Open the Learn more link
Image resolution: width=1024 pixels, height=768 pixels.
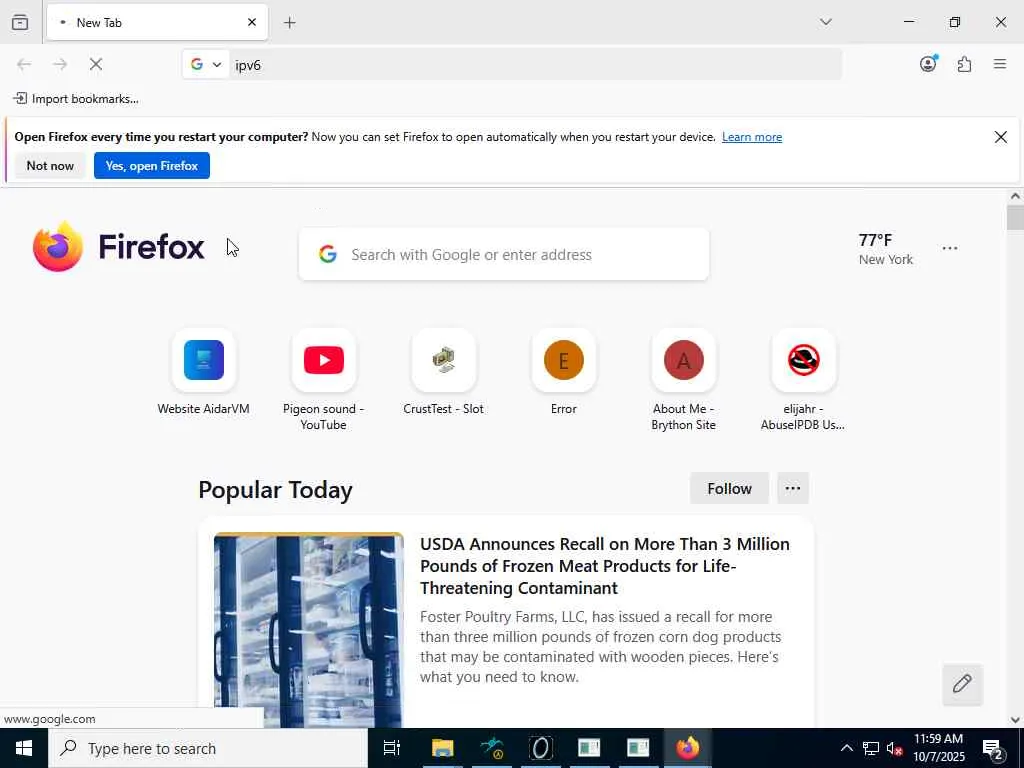pos(752,137)
